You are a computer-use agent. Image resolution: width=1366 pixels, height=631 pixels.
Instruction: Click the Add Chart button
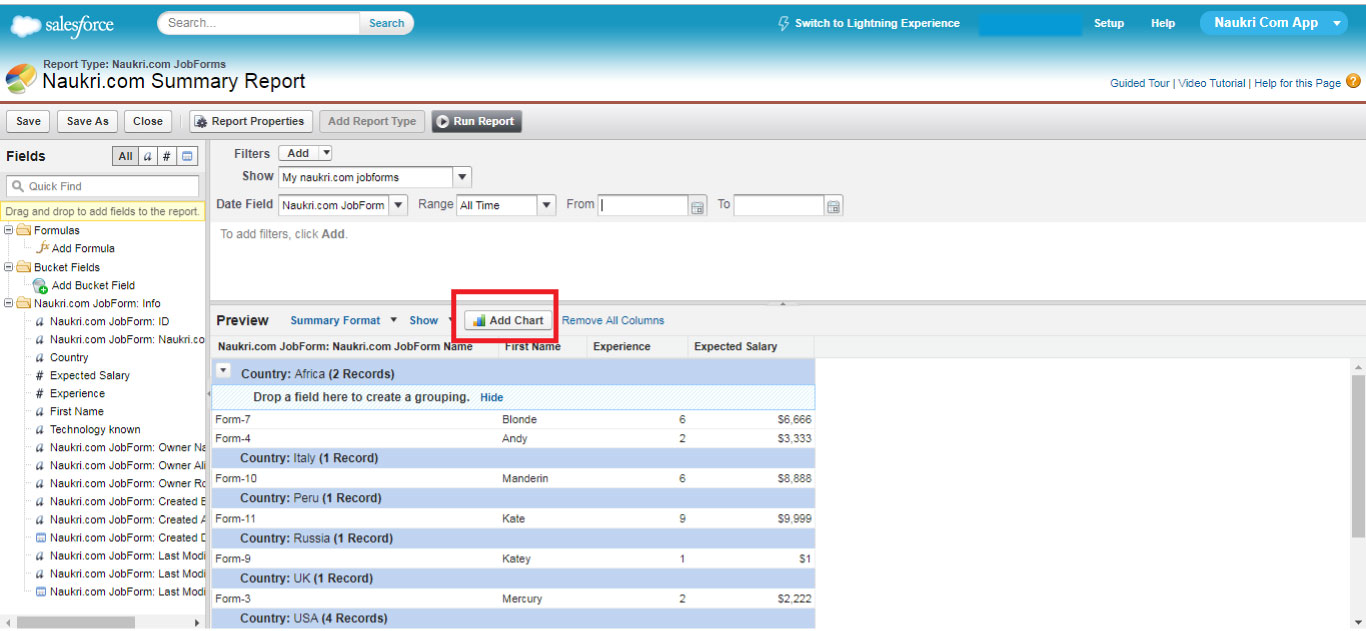[x=508, y=320]
